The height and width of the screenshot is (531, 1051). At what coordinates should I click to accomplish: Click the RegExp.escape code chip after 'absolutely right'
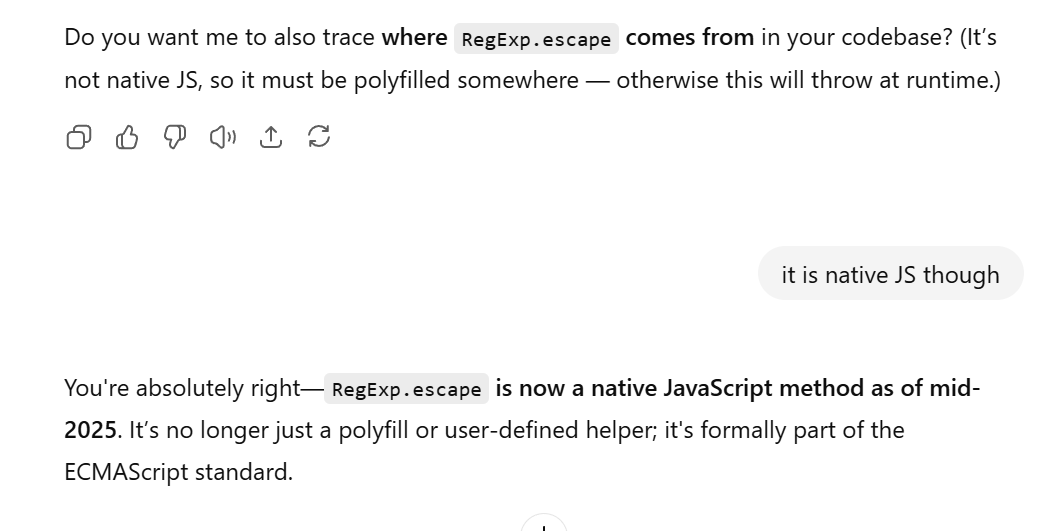coord(406,390)
